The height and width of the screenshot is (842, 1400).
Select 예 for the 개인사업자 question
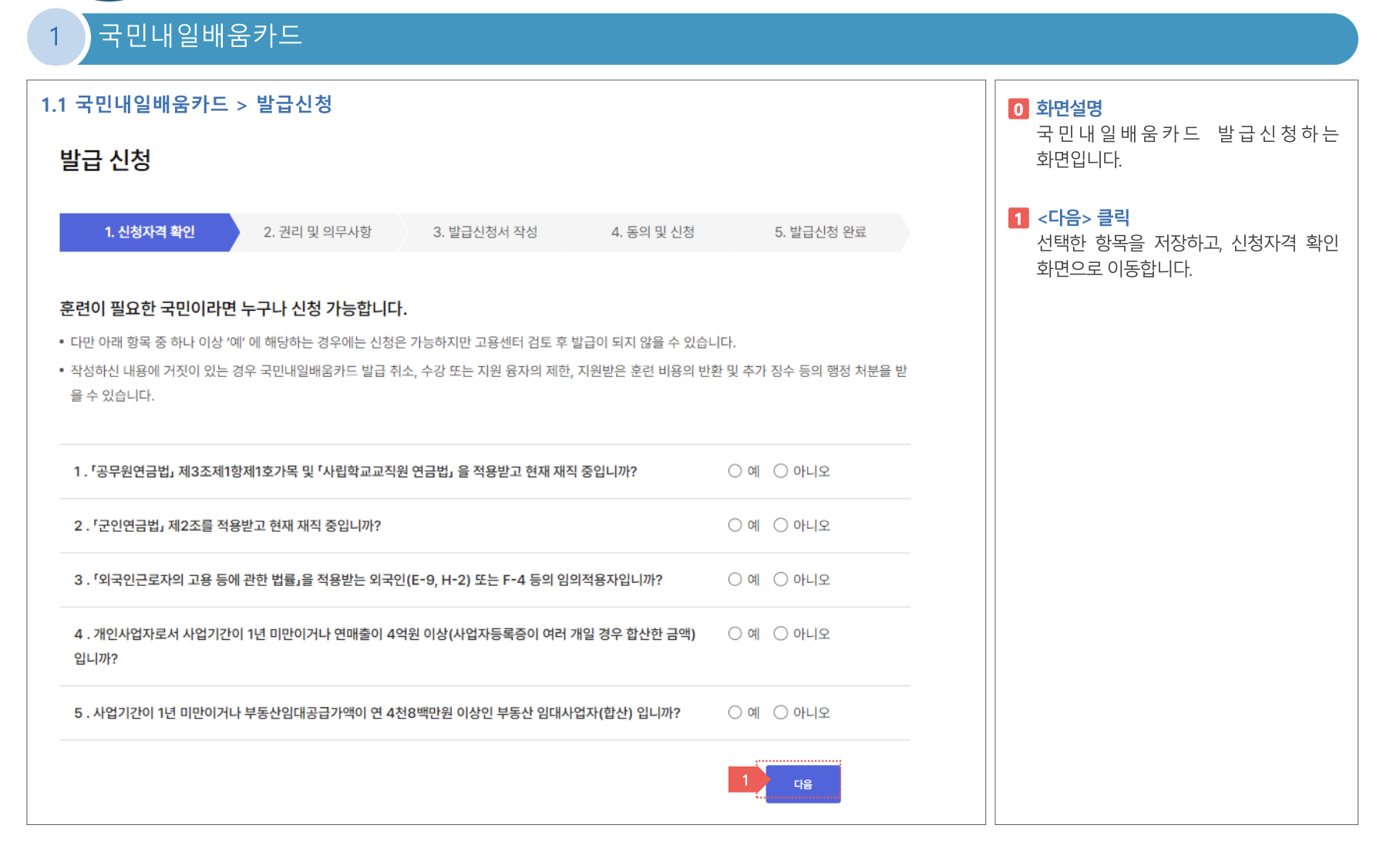[736, 634]
